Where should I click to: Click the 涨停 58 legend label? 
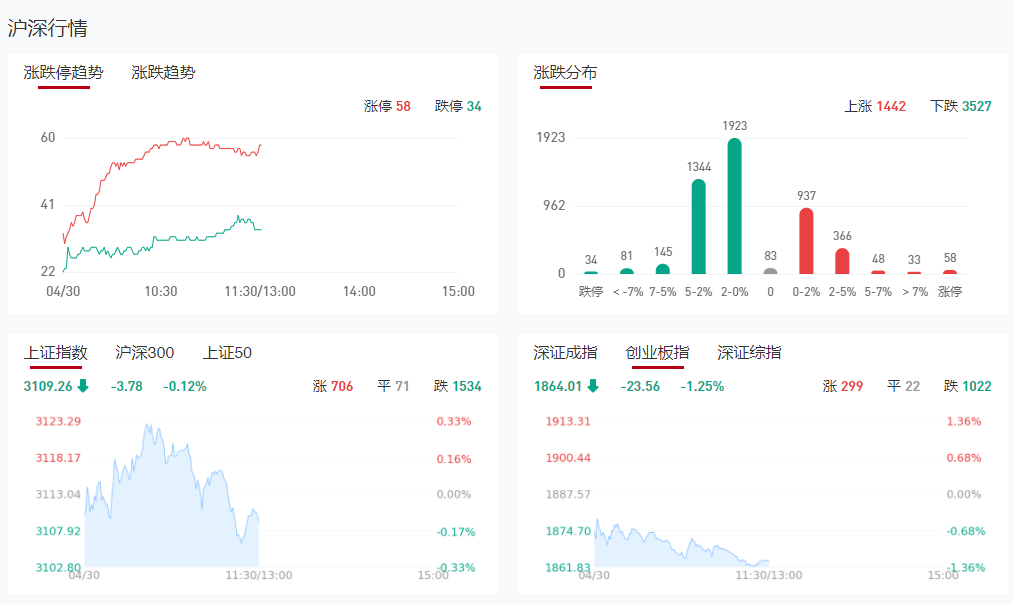pyautogui.click(x=387, y=106)
